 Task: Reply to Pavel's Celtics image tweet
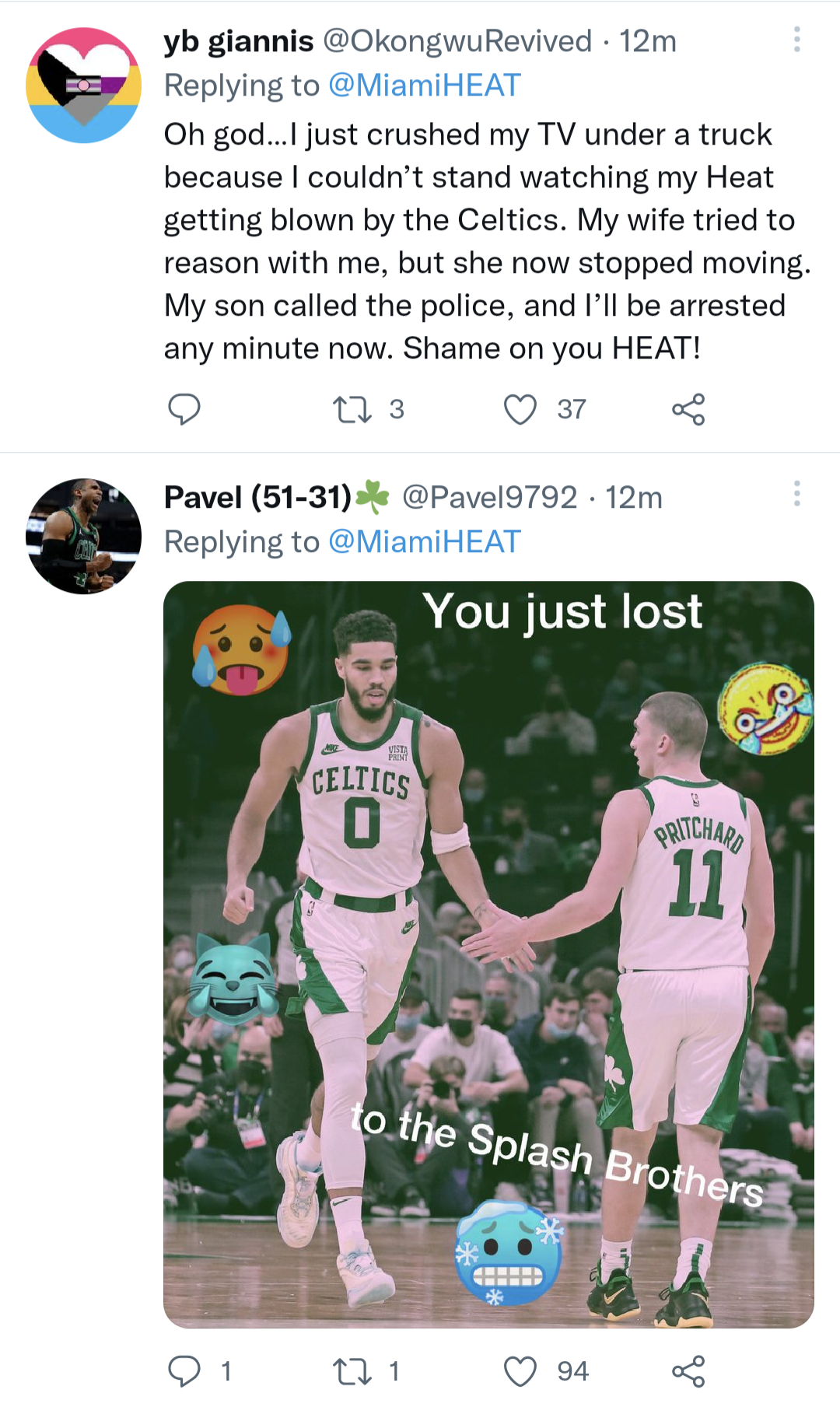tap(184, 1371)
